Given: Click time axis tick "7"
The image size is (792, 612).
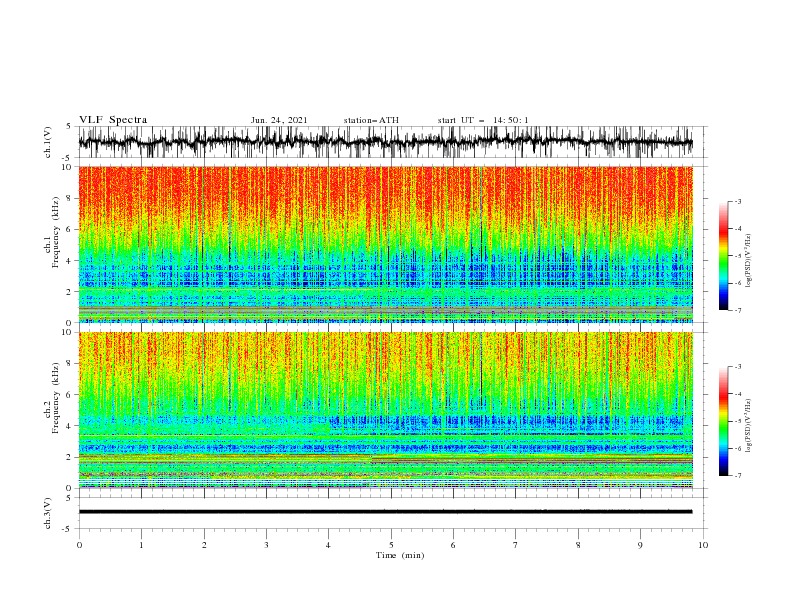Looking at the screenshot, I should click(516, 546).
